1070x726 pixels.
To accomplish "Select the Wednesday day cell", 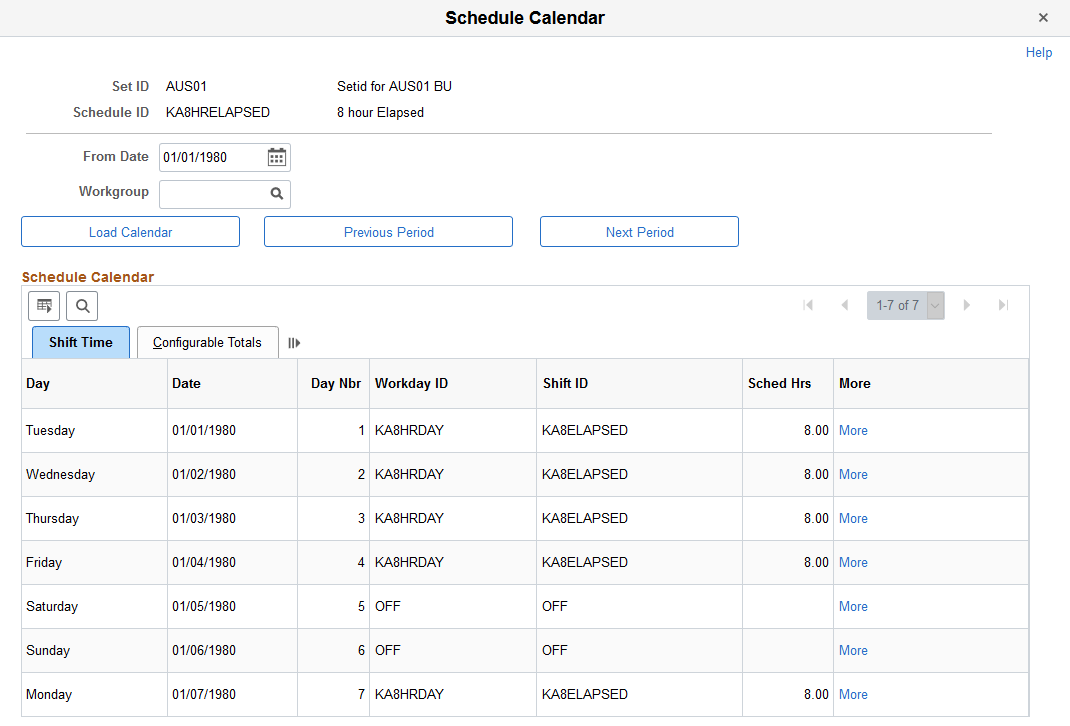I will click(x=94, y=474).
